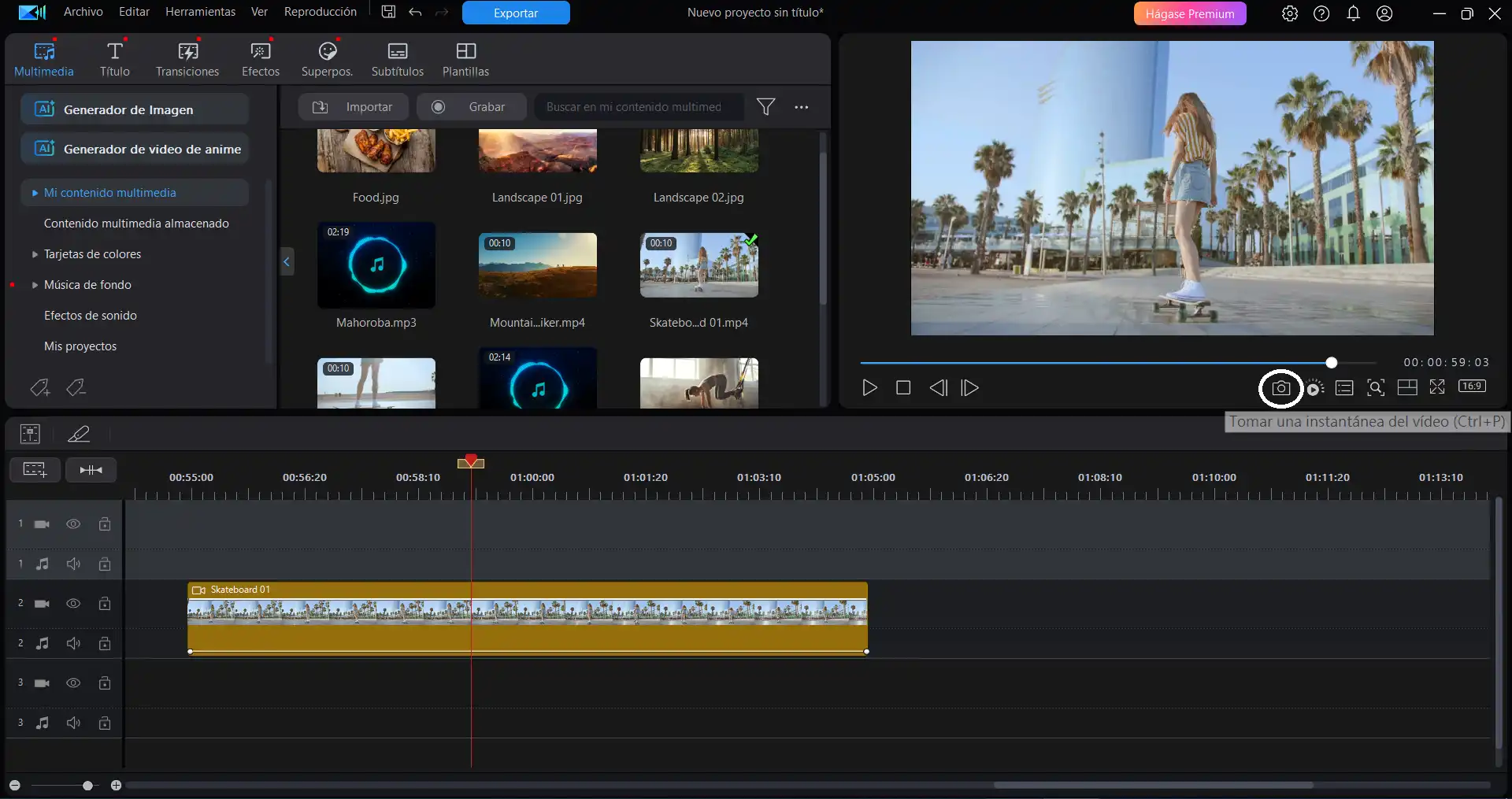
Task: Click the Importar button
Action: 353,107
